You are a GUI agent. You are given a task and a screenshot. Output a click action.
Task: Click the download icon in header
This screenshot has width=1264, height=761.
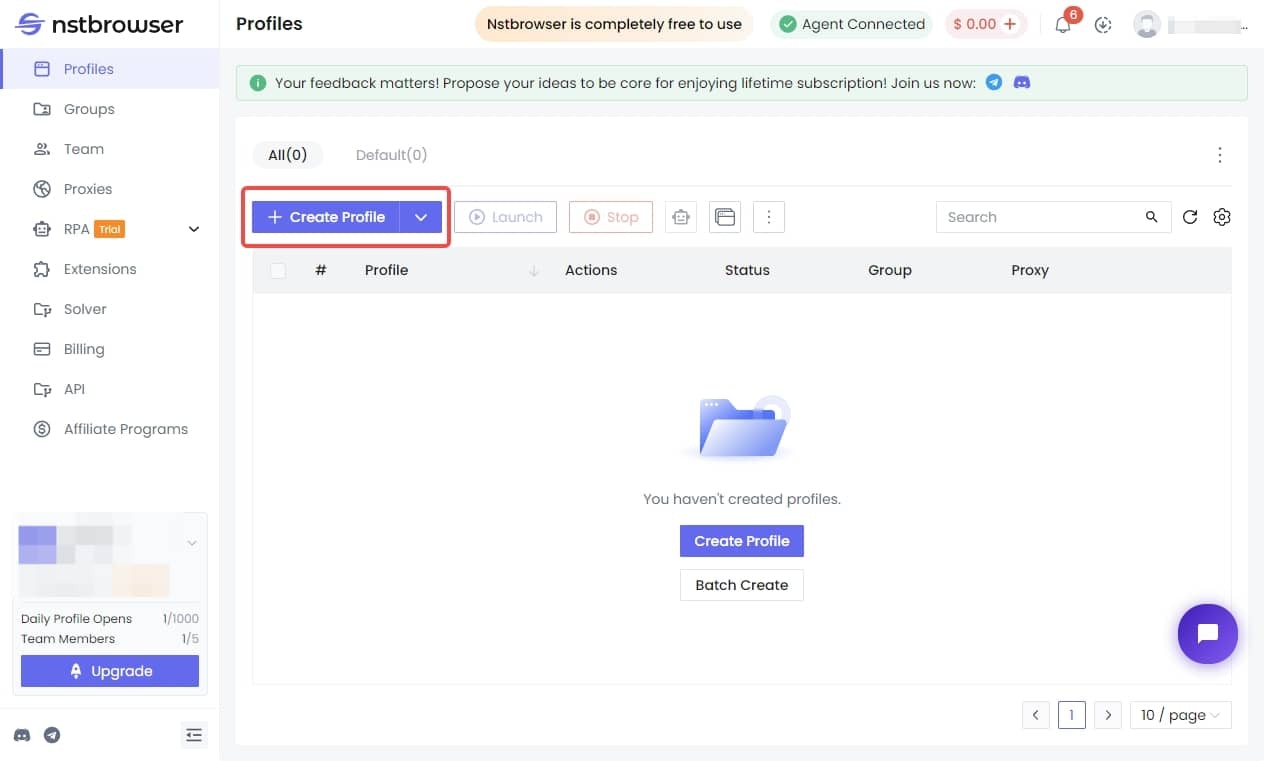[1103, 25]
